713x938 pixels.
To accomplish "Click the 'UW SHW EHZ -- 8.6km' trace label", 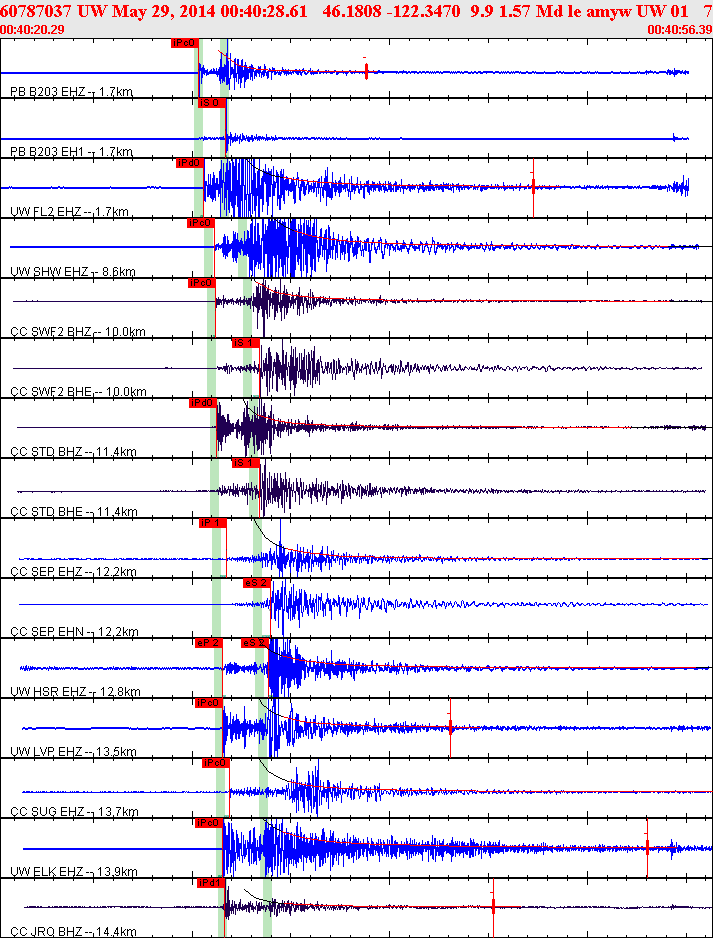I will tap(73, 272).
